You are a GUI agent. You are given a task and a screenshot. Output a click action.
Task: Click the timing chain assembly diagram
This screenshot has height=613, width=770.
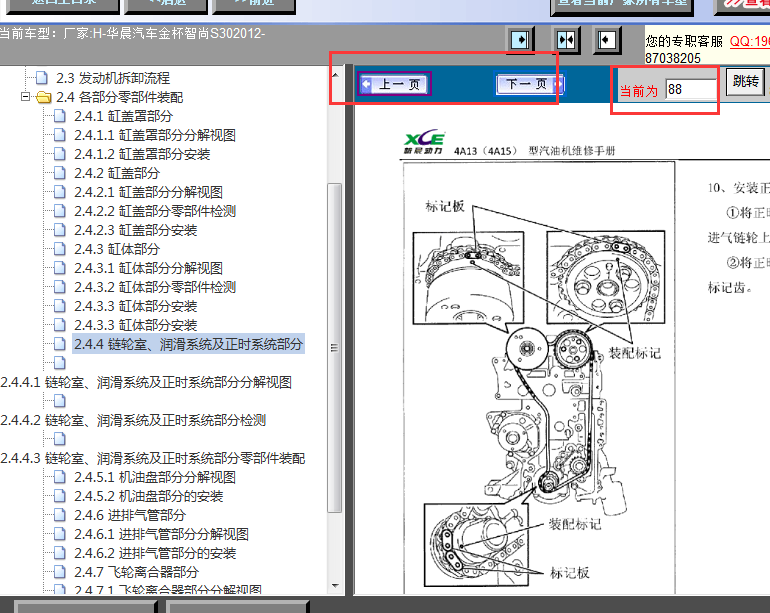point(539,377)
